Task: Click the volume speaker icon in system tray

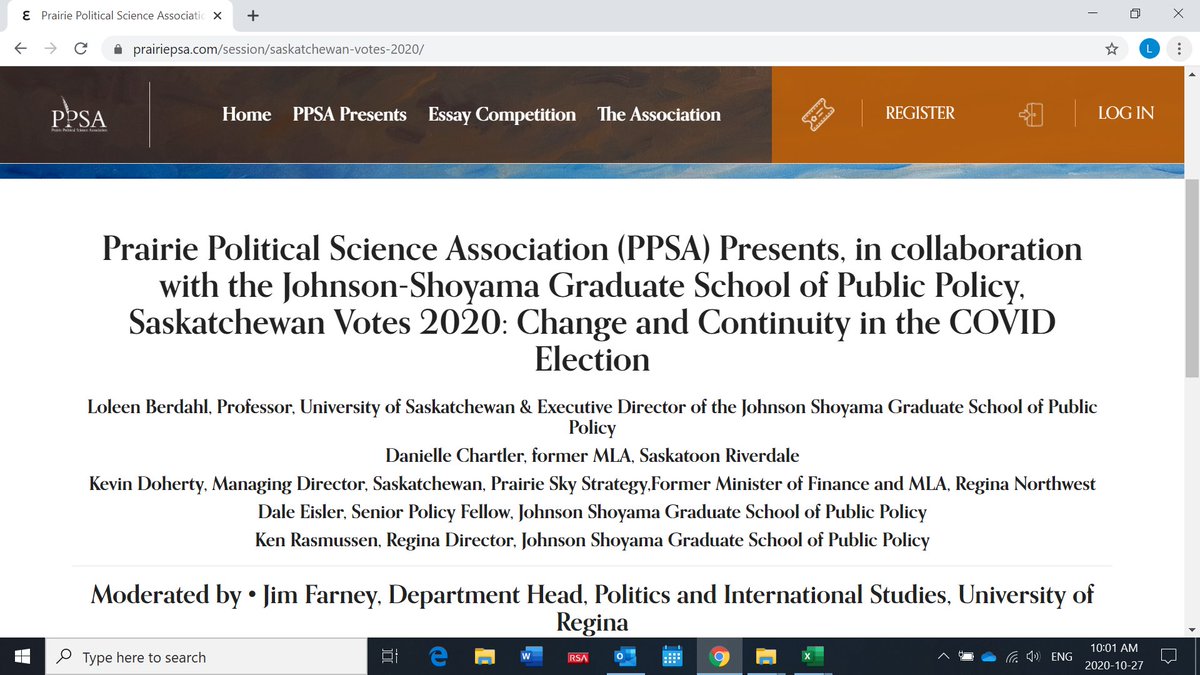Action: pos(1033,657)
